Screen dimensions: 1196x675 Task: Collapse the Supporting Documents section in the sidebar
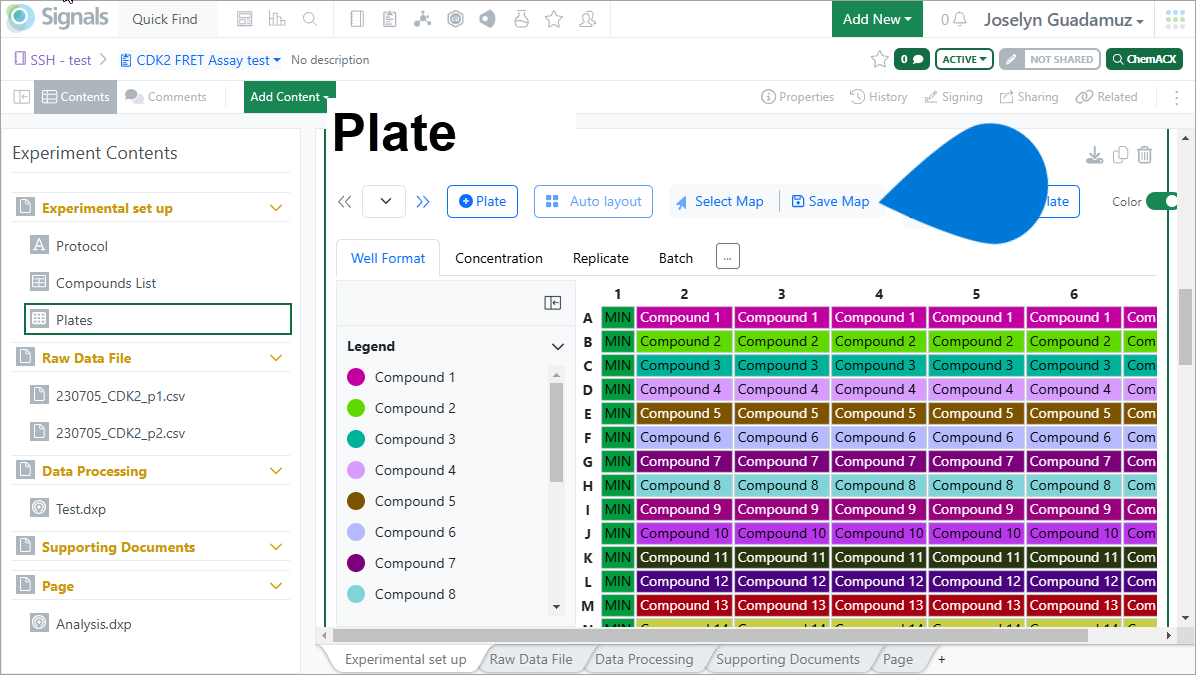pyautogui.click(x=276, y=547)
